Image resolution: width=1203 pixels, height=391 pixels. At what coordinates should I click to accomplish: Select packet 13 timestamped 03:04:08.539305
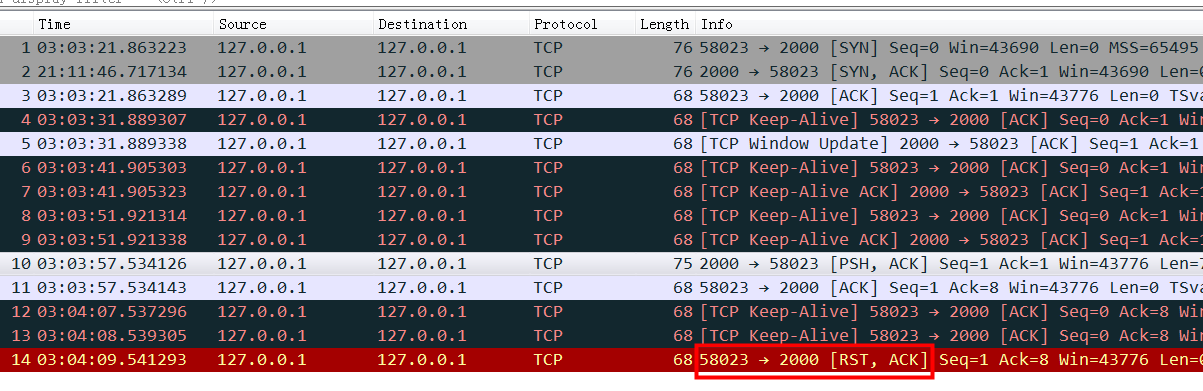tap(601, 336)
